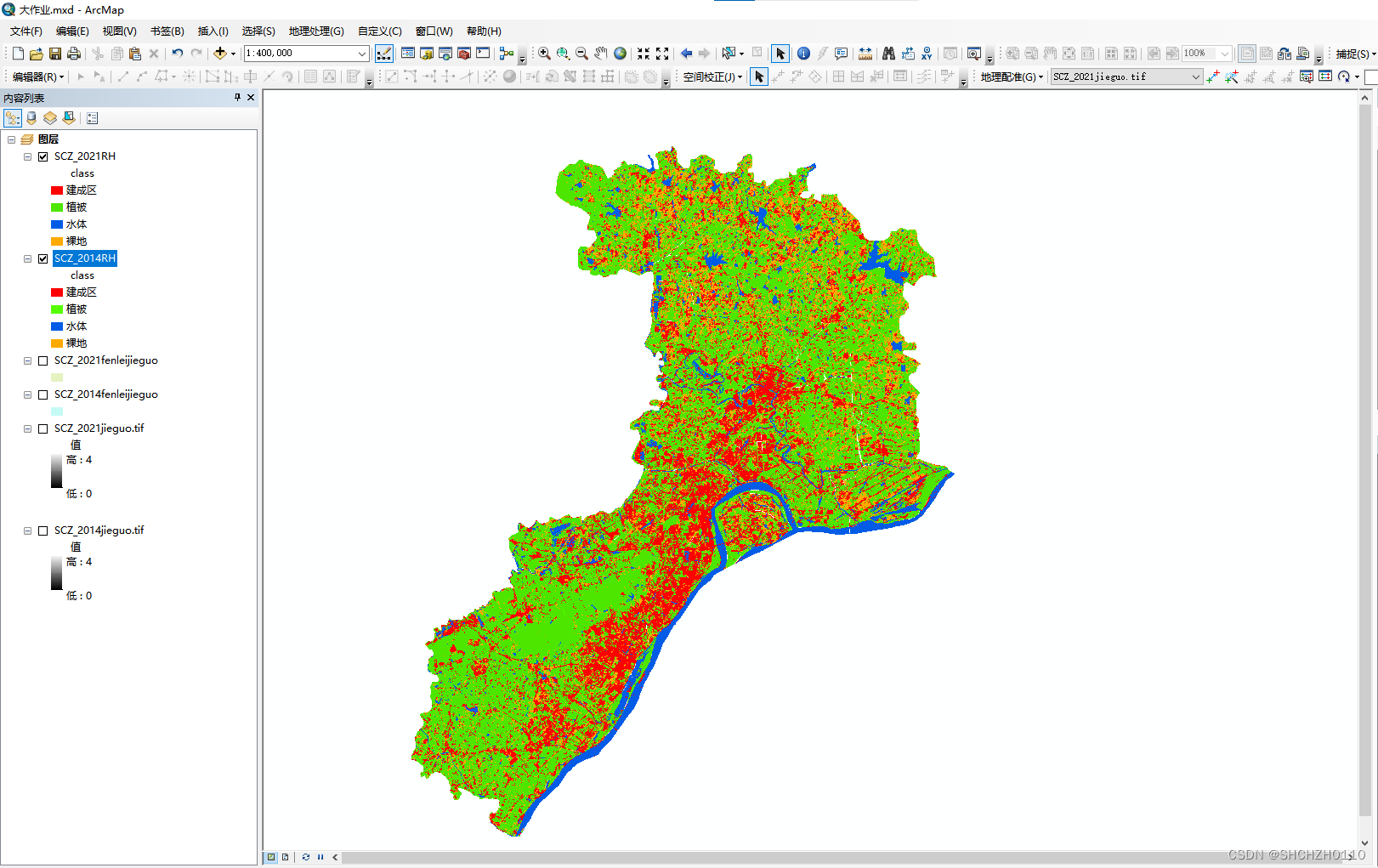1378x868 pixels.
Task: Open ArcToolbox from the toolbar
Action: click(x=463, y=53)
